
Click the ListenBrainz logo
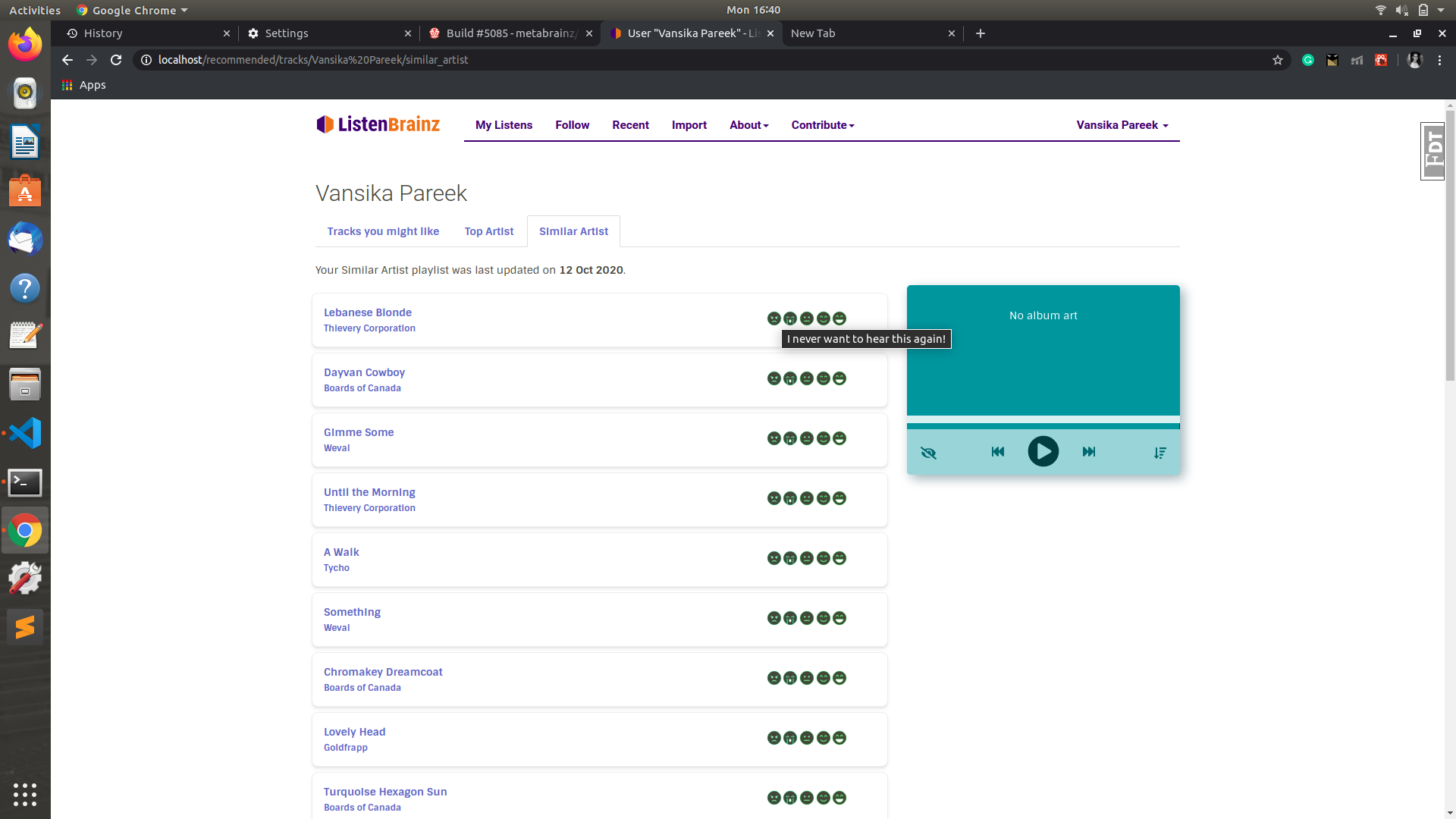(x=378, y=124)
